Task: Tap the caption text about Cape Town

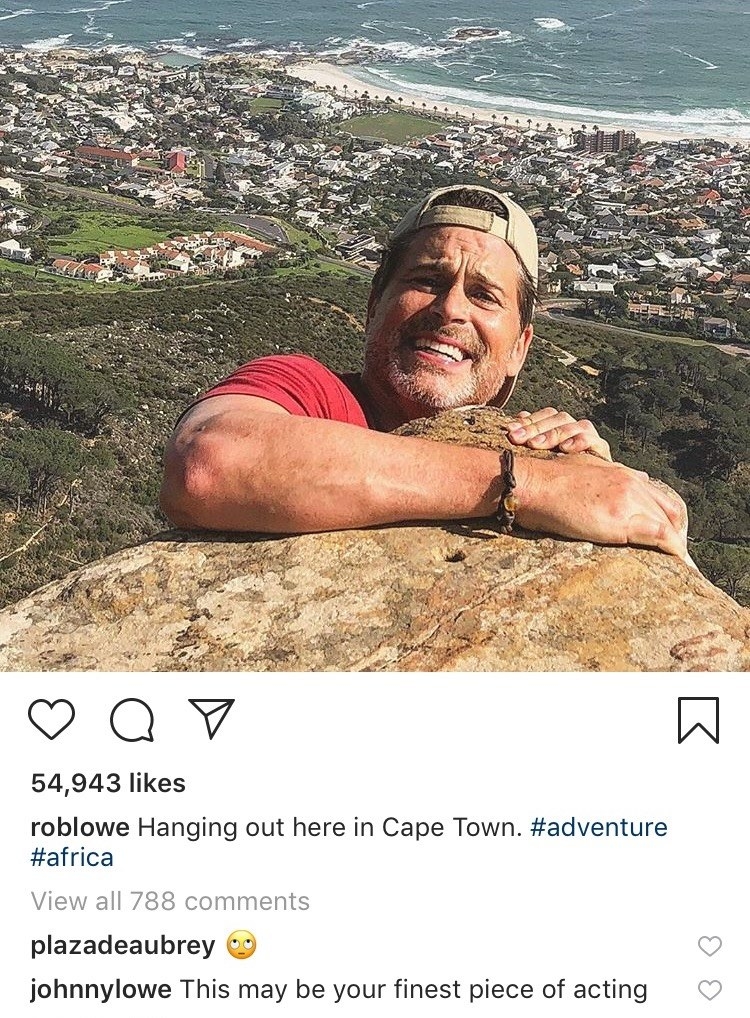Action: pyautogui.click(x=330, y=827)
